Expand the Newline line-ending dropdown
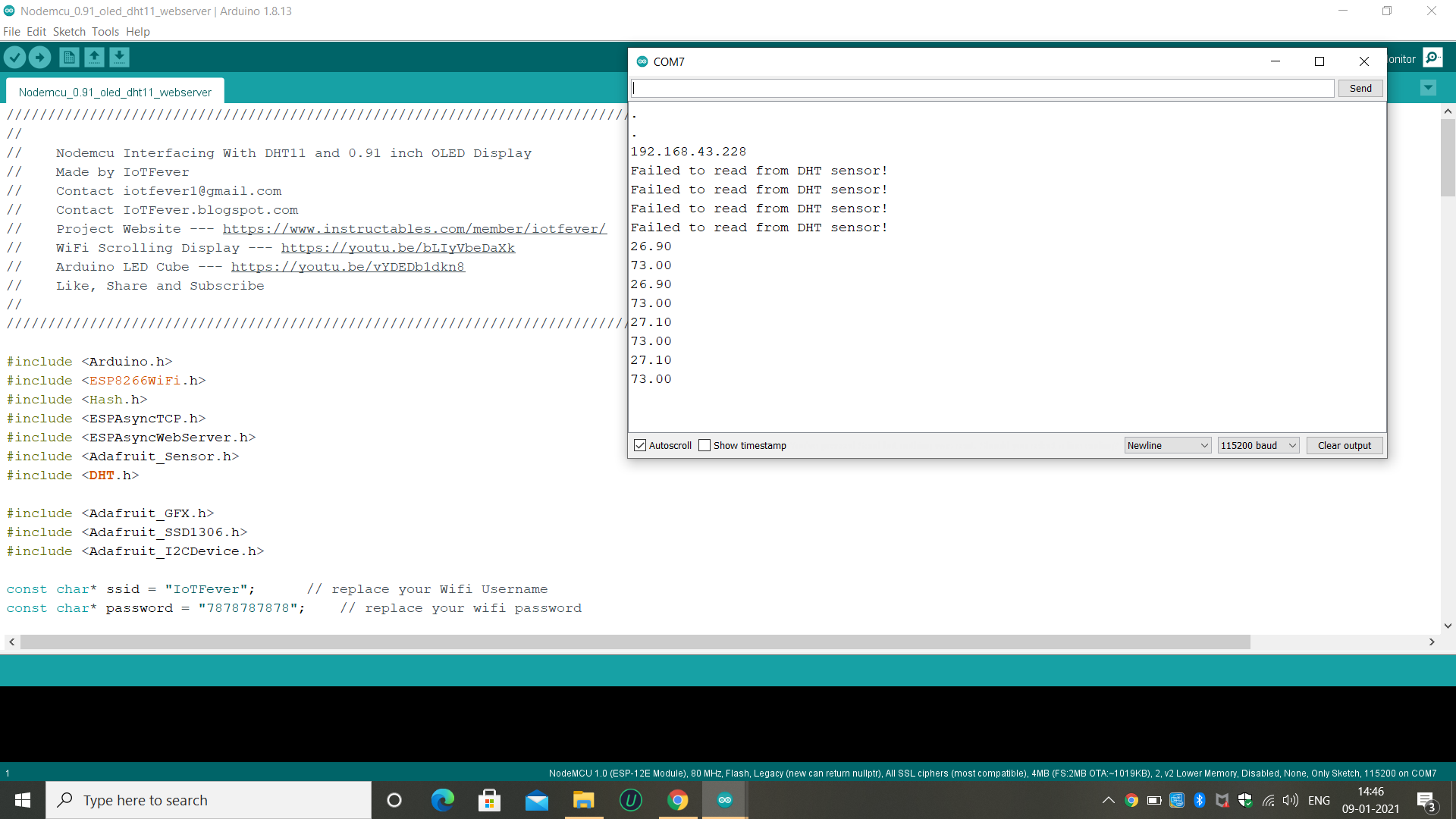Screen dimensions: 1456x819 (x=1167, y=445)
